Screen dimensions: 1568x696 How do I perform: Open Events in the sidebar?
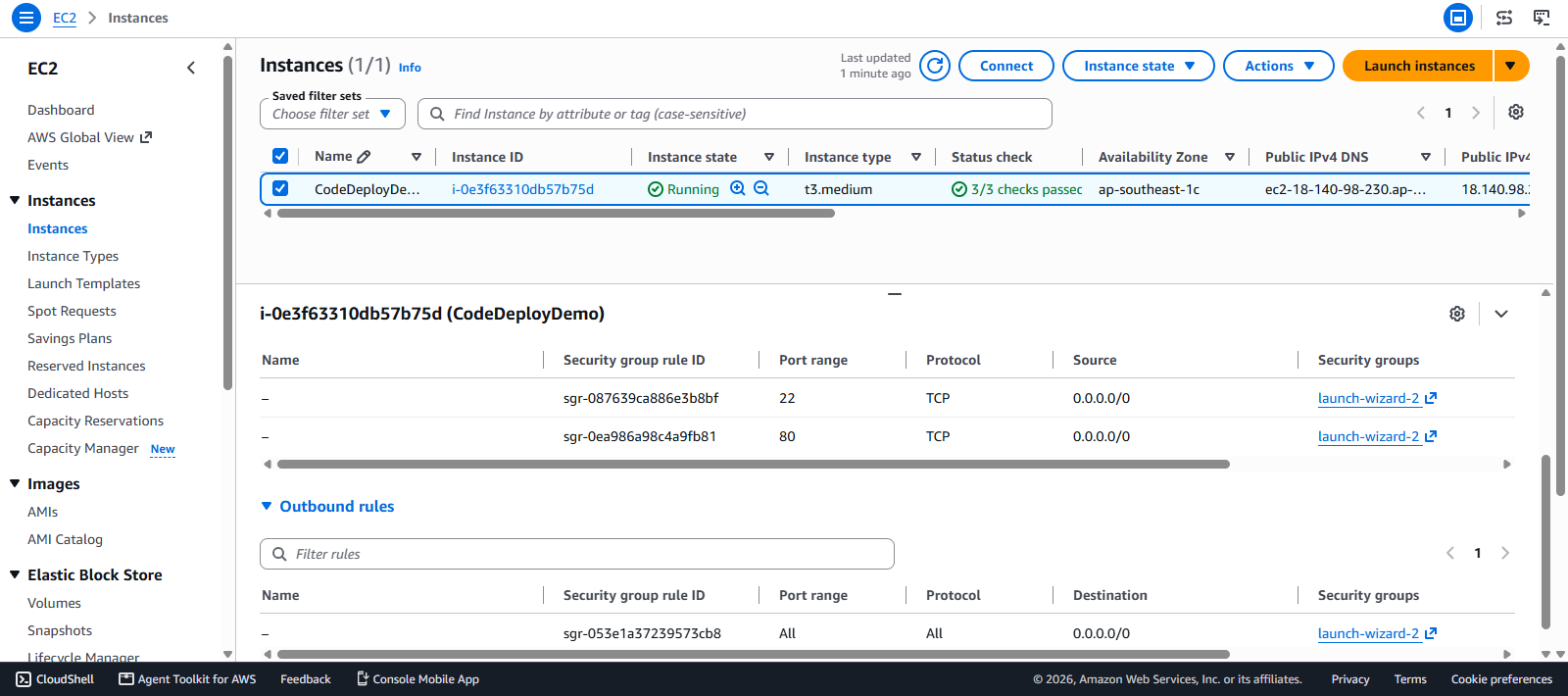48,165
